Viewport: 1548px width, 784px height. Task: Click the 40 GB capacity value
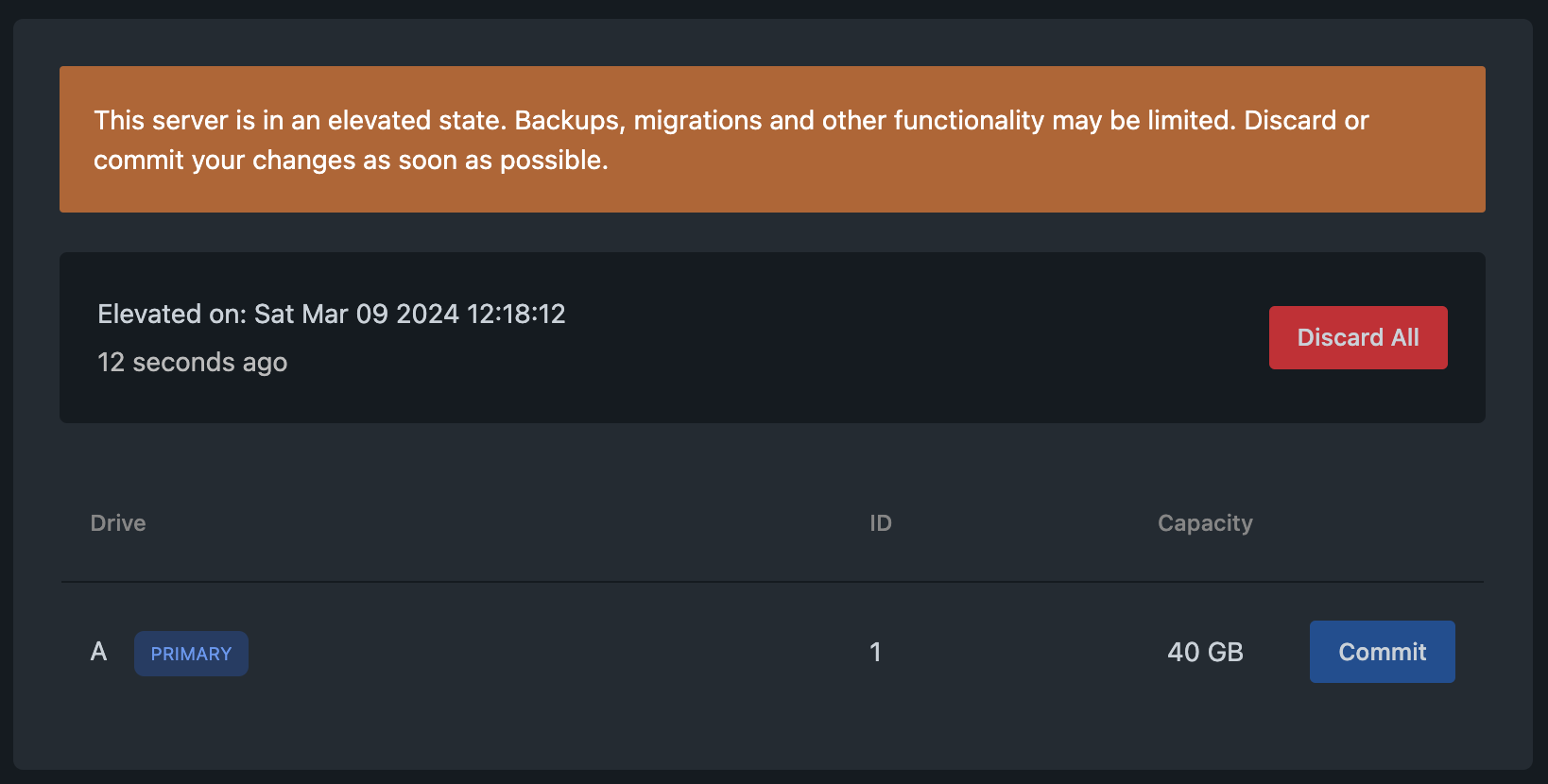[x=1205, y=652]
